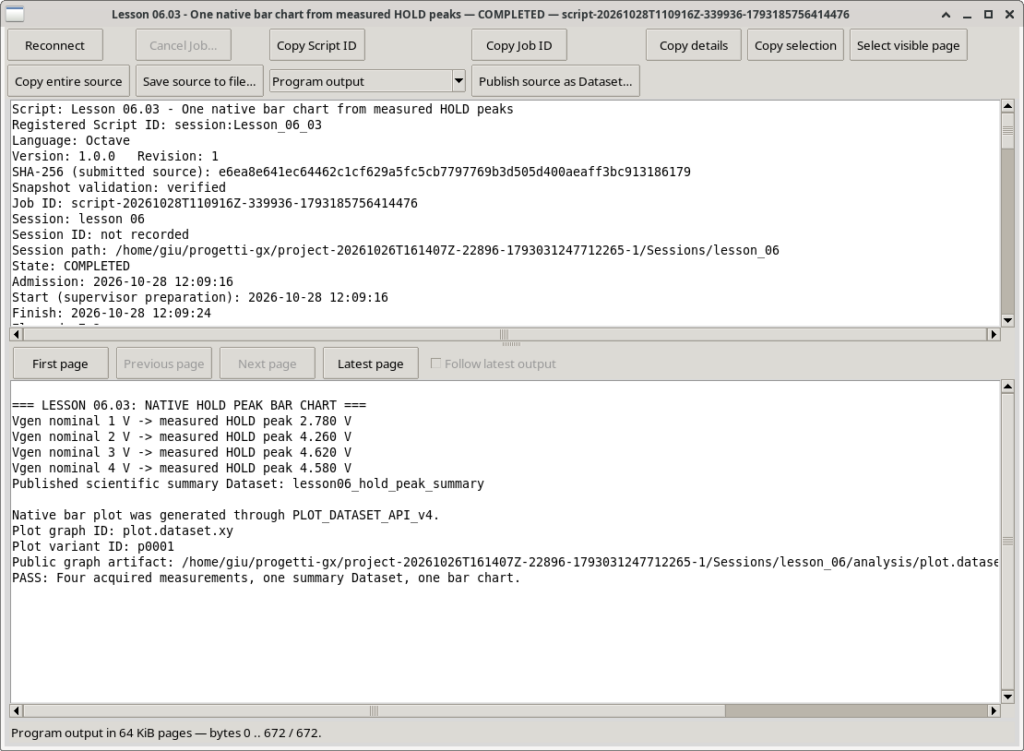The image size is (1024, 751).
Task: Click the title bar shade-up arrow icon
Action: (x=946, y=14)
